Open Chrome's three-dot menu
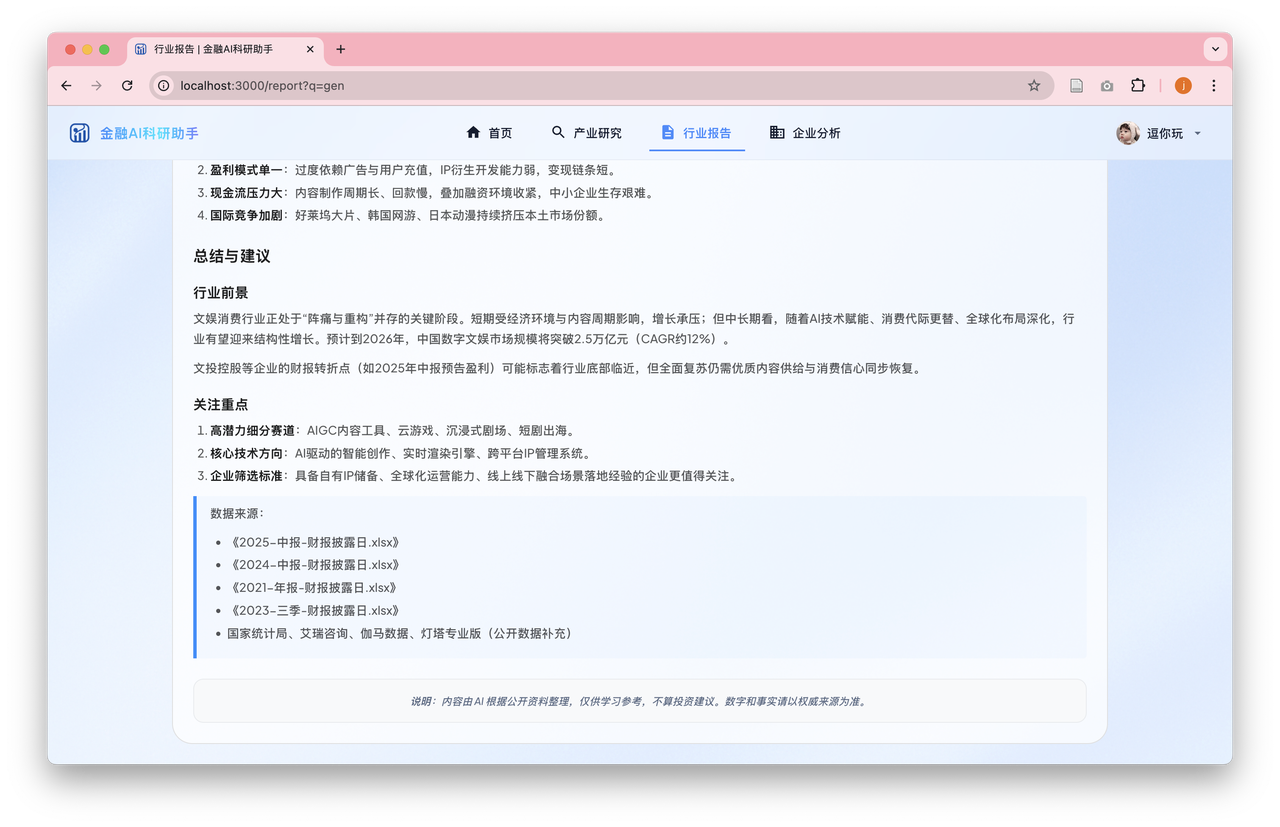Screen dimensions: 1280x827 pos(1214,86)
